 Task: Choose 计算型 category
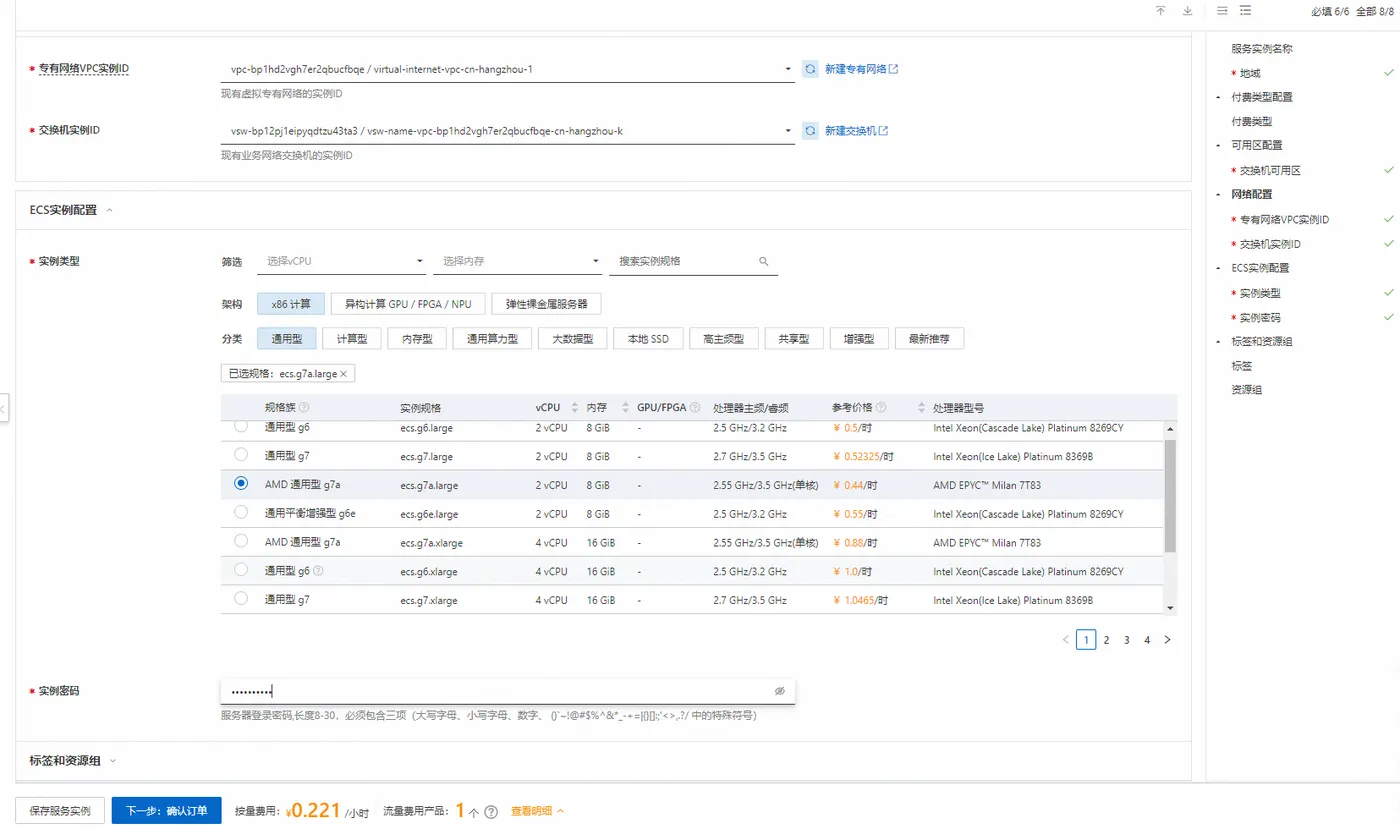[x=352, y=339]
